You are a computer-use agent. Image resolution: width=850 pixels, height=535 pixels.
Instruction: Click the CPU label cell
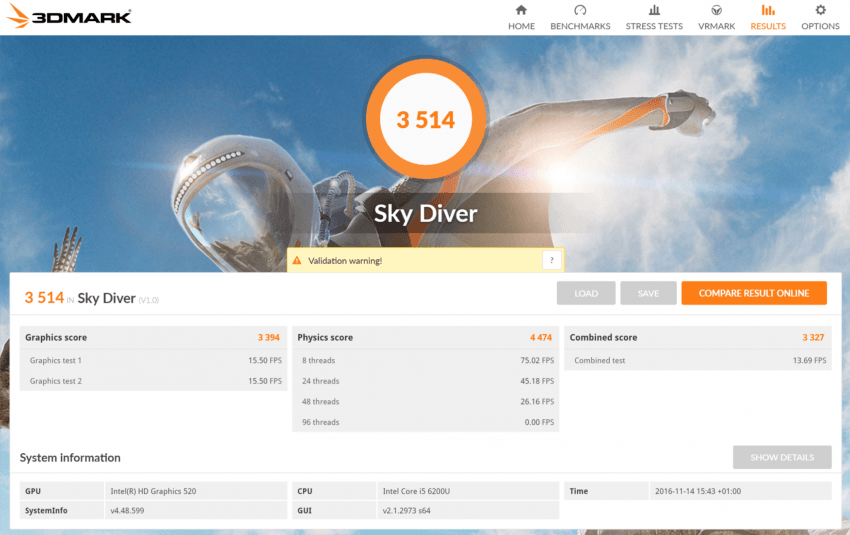[334, 491]
